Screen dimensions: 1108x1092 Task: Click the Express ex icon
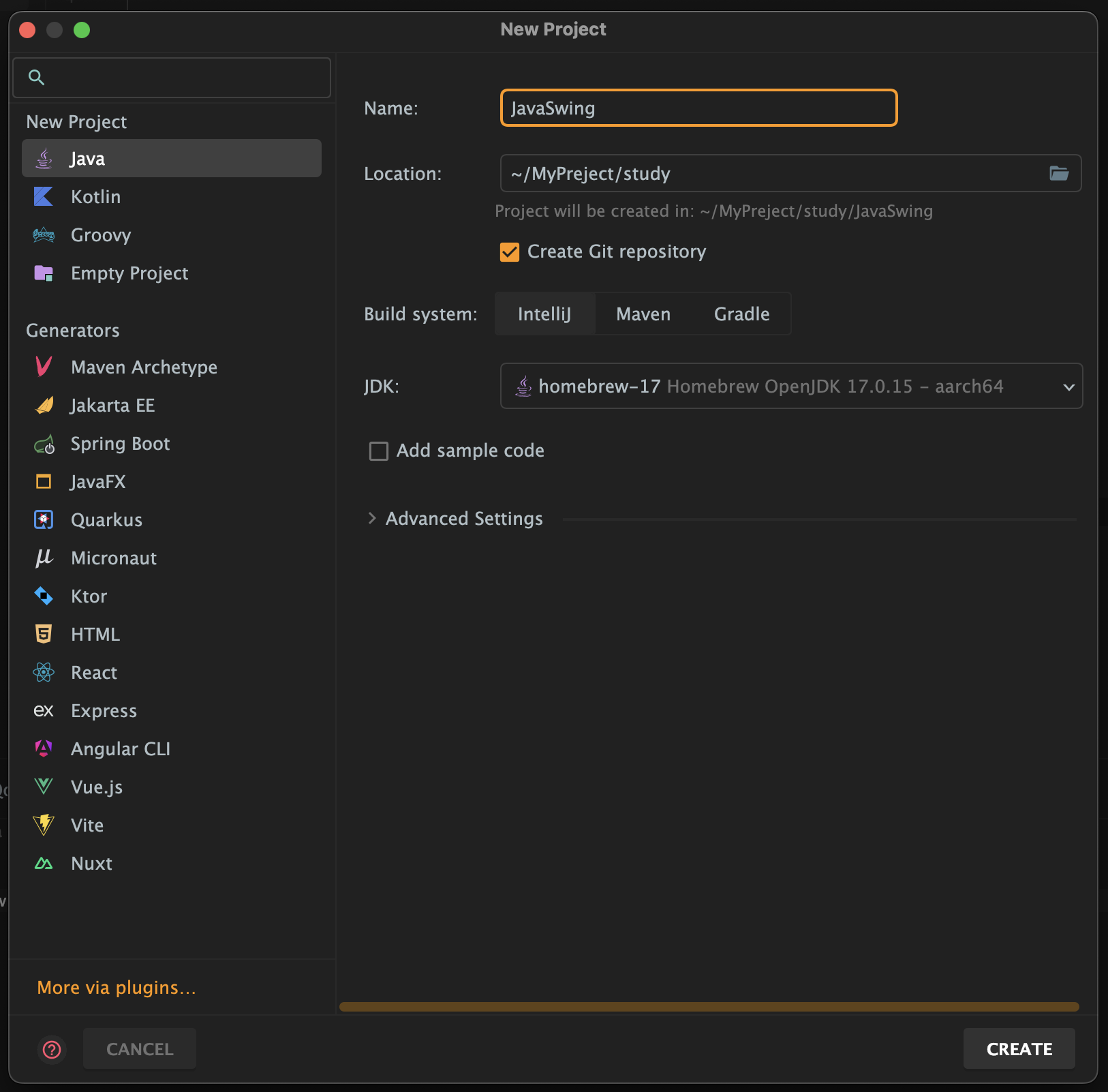[44, 711]
